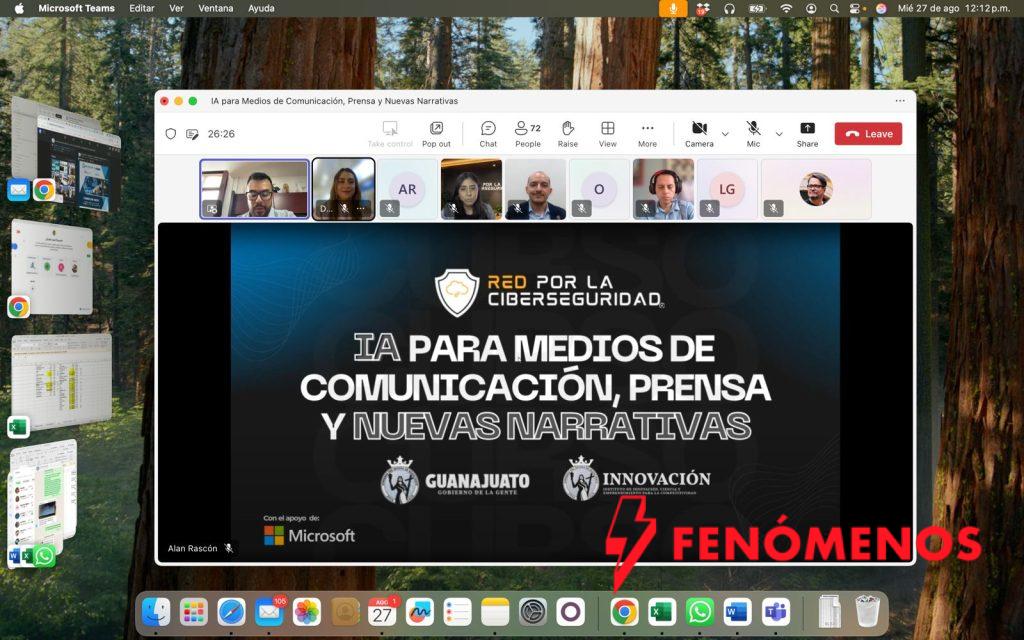Open the Ayuda menu
The height and width of the screenshot is (640, 1024).
coord(261,8)
